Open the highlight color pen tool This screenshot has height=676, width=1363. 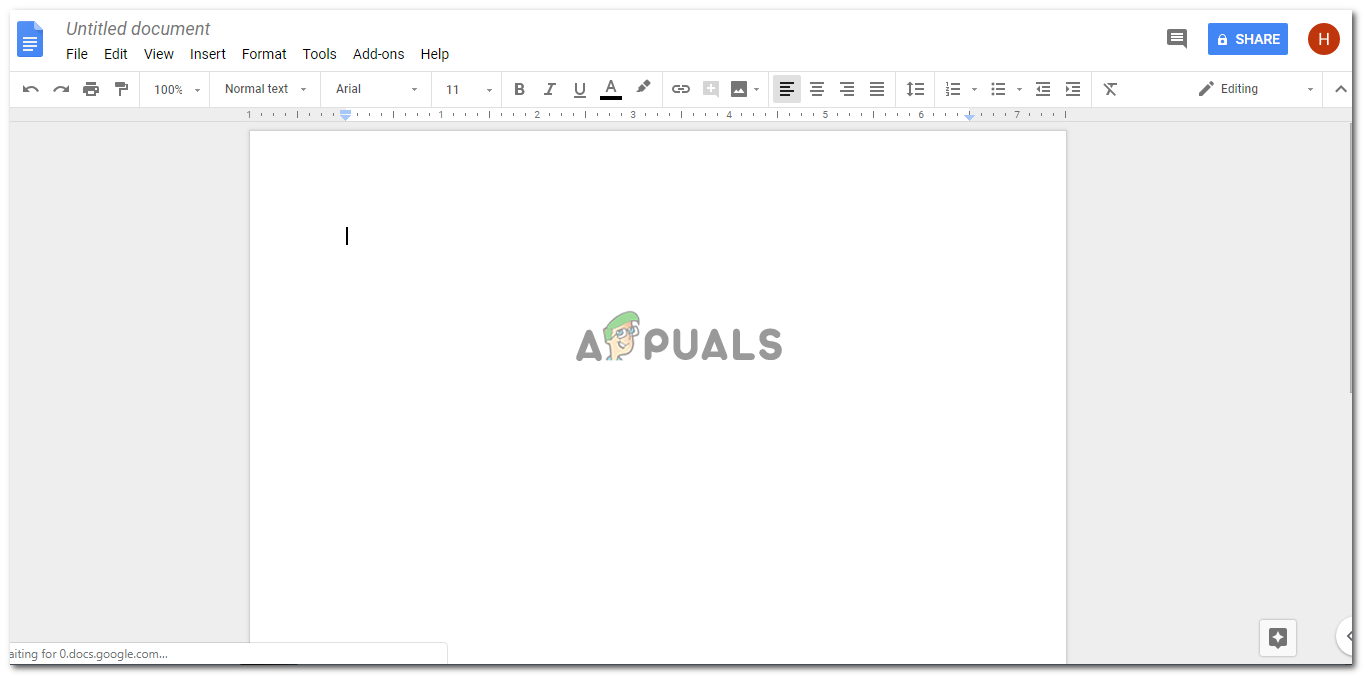(643, 88)
